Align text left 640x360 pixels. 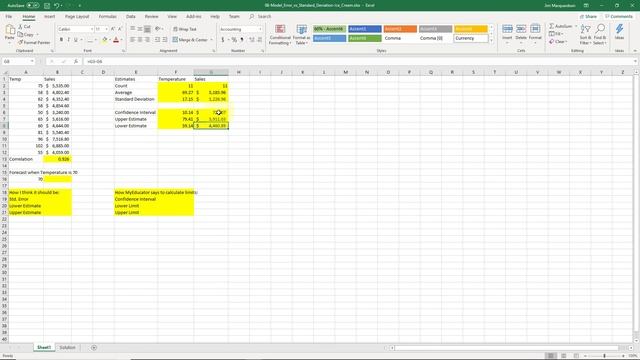point(133,40)
